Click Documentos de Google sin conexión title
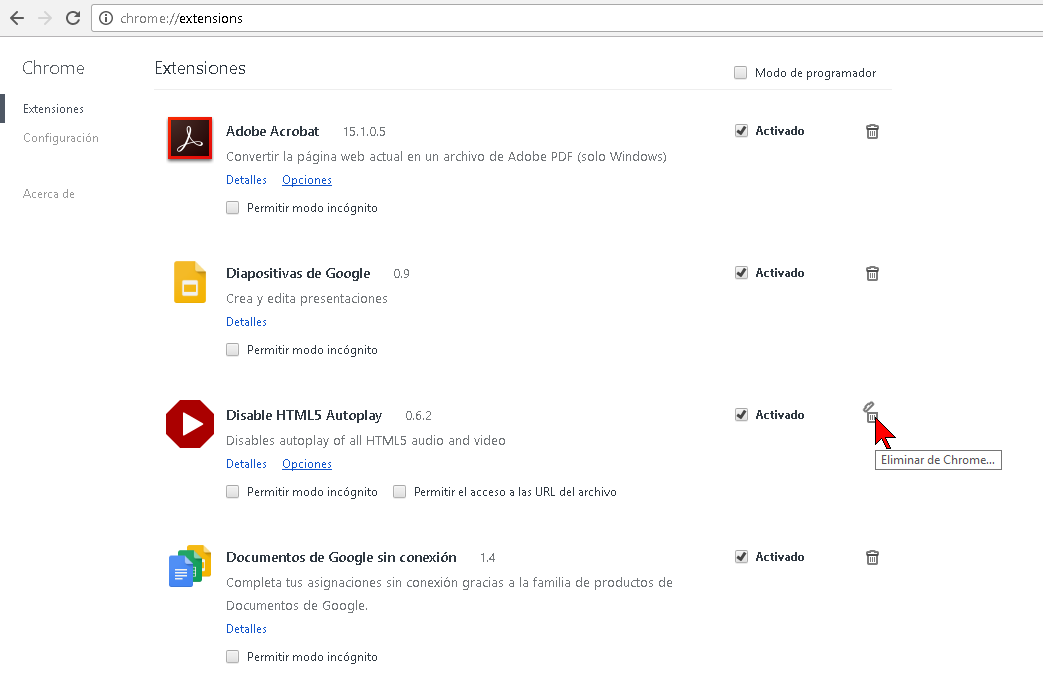1043x697 pixels. 341,557
